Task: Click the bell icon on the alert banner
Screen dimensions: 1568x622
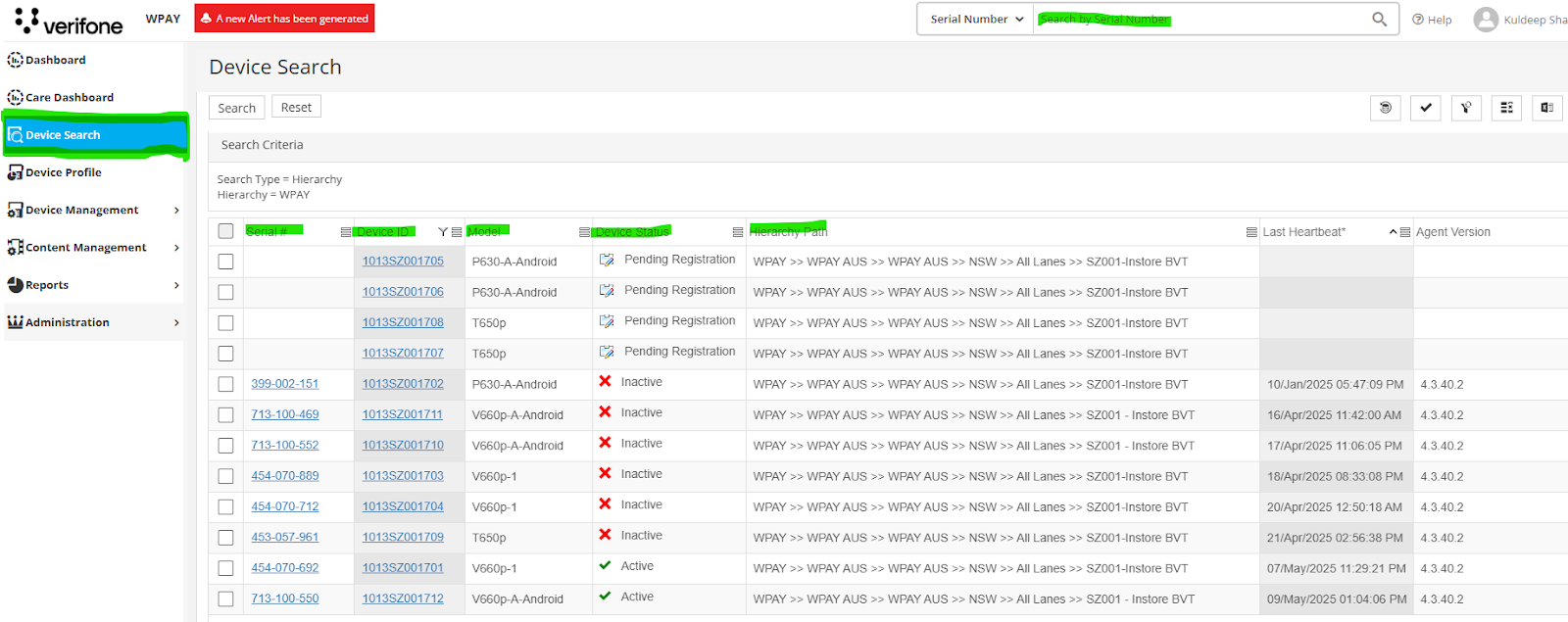Action: [206, 18]
